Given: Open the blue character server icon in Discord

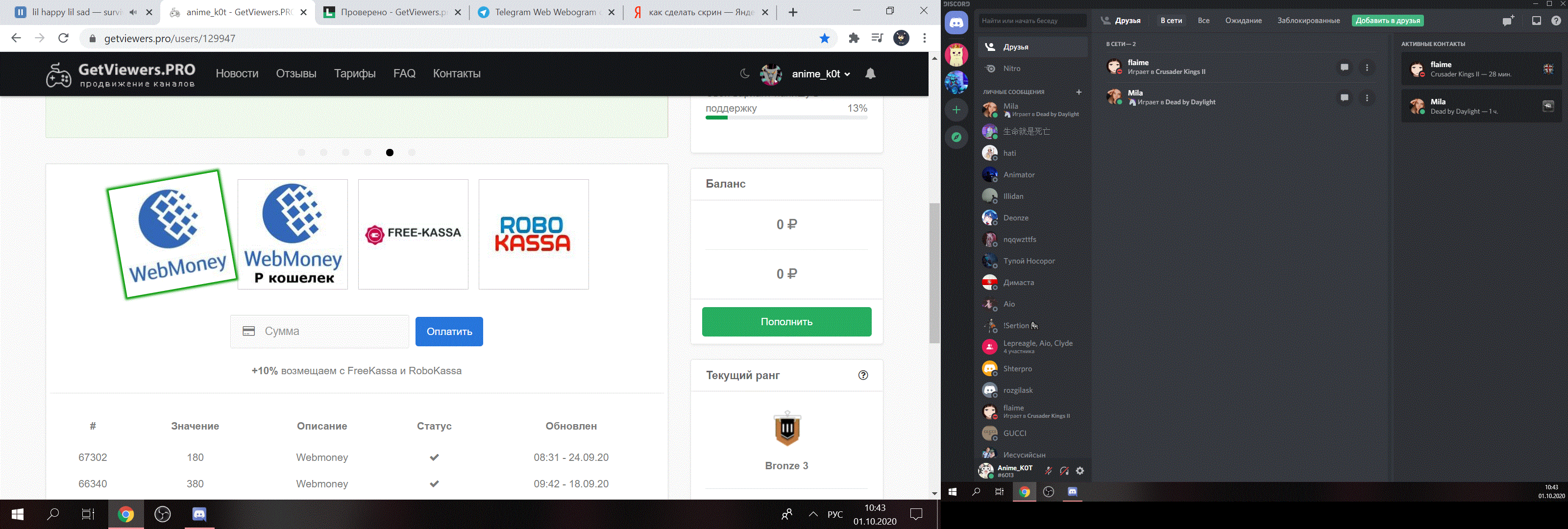Looking at the screenshot, I should [x=956, y=82].
